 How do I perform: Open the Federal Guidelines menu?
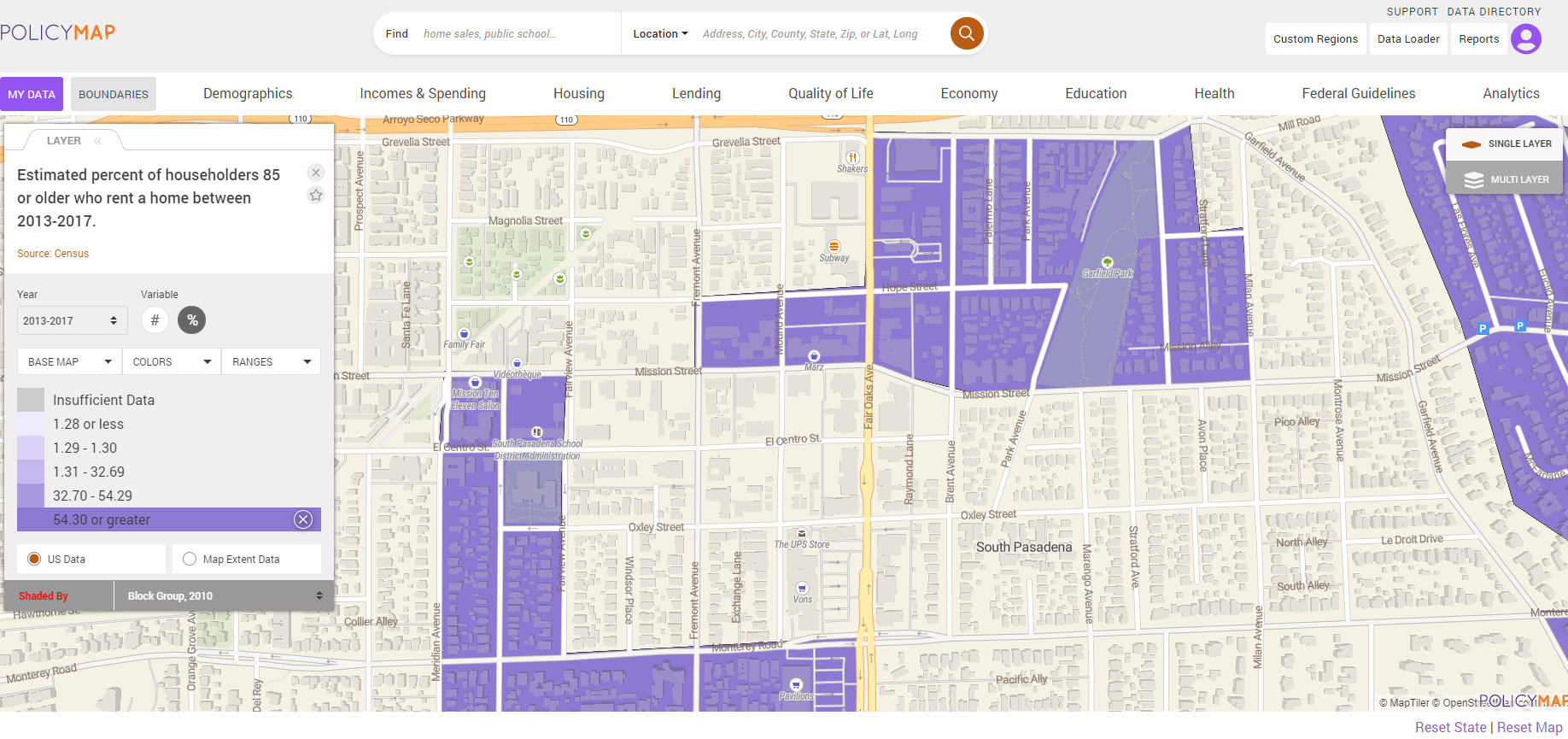coord(1359,94)
